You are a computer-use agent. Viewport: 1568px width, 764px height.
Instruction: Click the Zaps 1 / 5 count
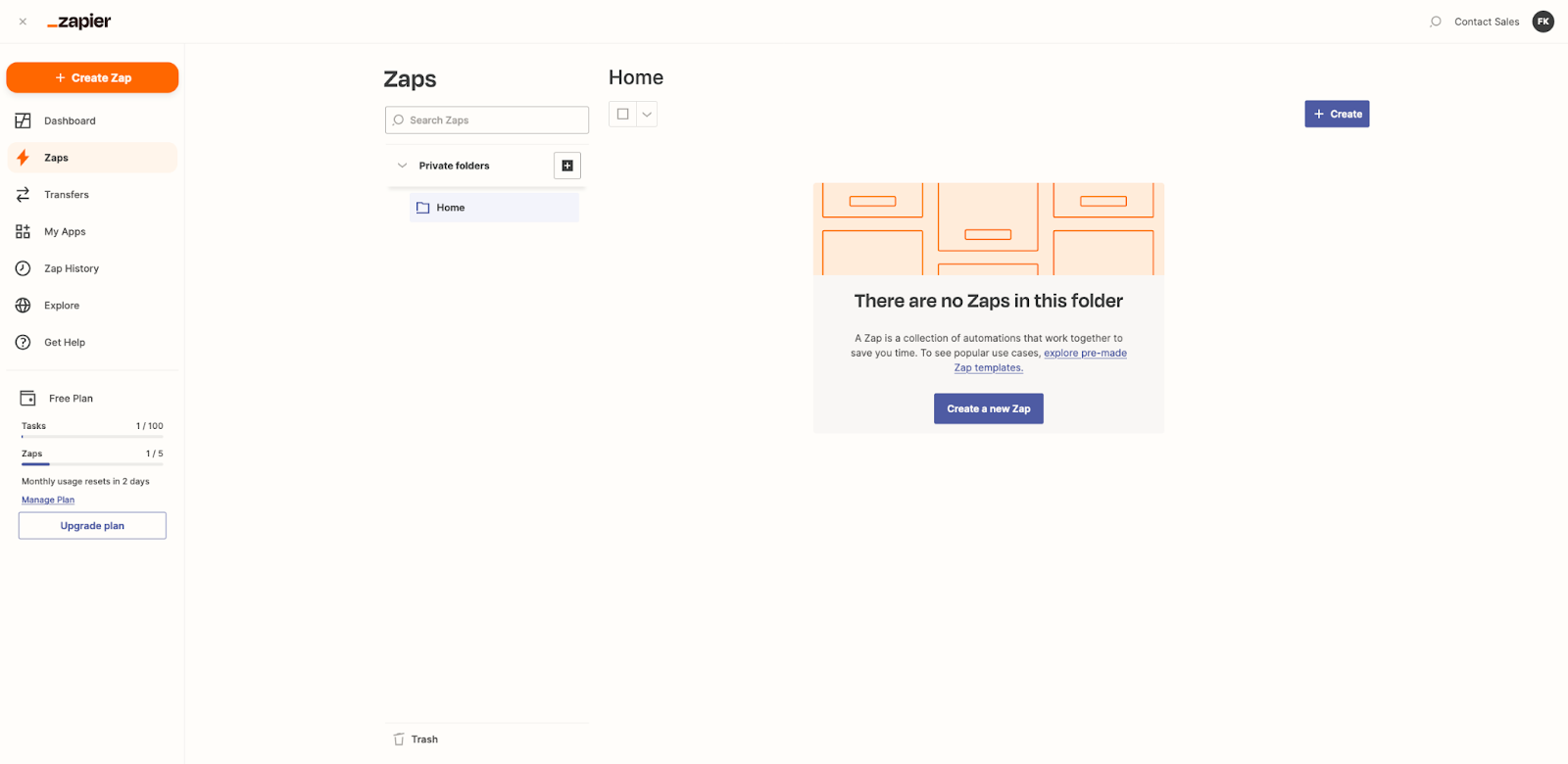click(x=155, y=454)
